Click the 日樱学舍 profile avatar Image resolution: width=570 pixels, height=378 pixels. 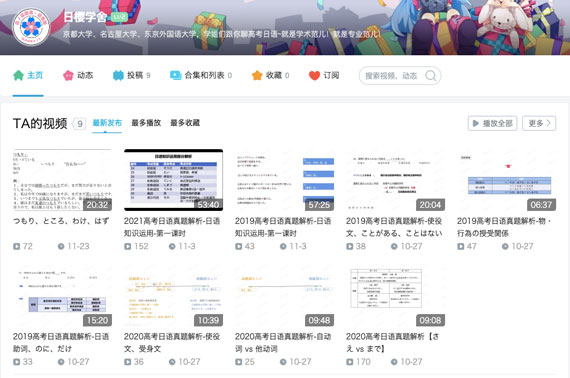click(31, 27)
